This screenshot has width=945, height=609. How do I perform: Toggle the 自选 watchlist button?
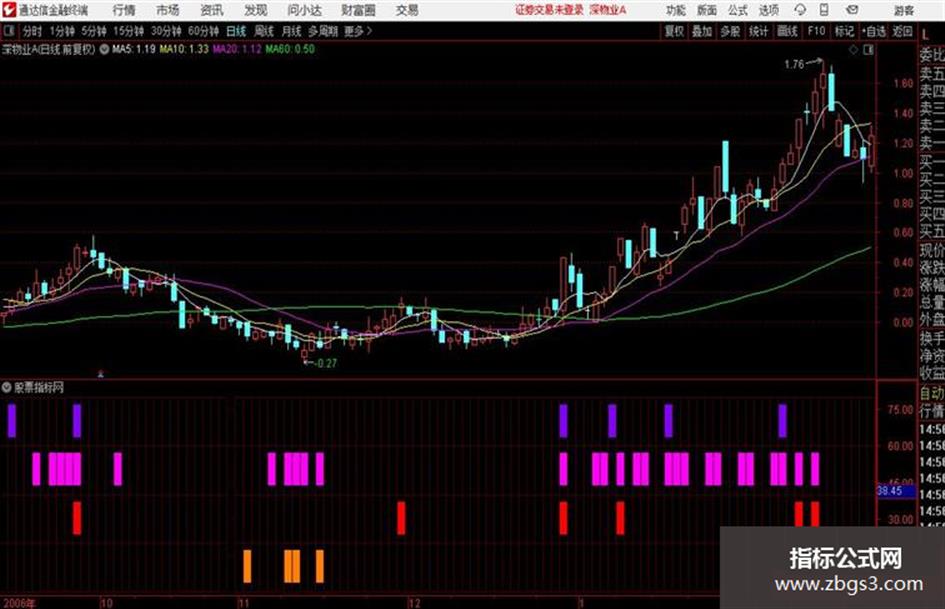(874, 31)
